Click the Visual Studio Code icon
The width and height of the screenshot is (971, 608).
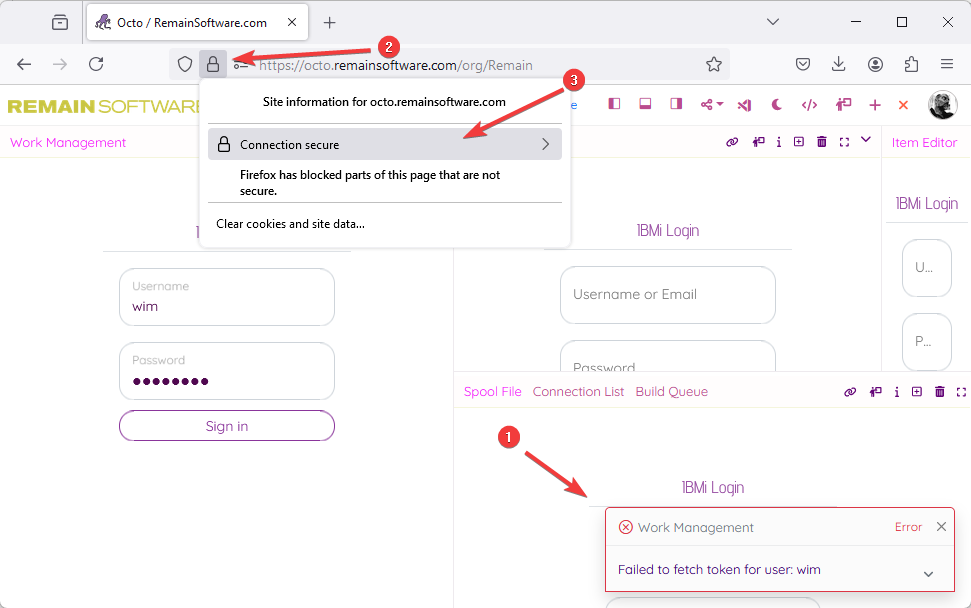point(744,105)
